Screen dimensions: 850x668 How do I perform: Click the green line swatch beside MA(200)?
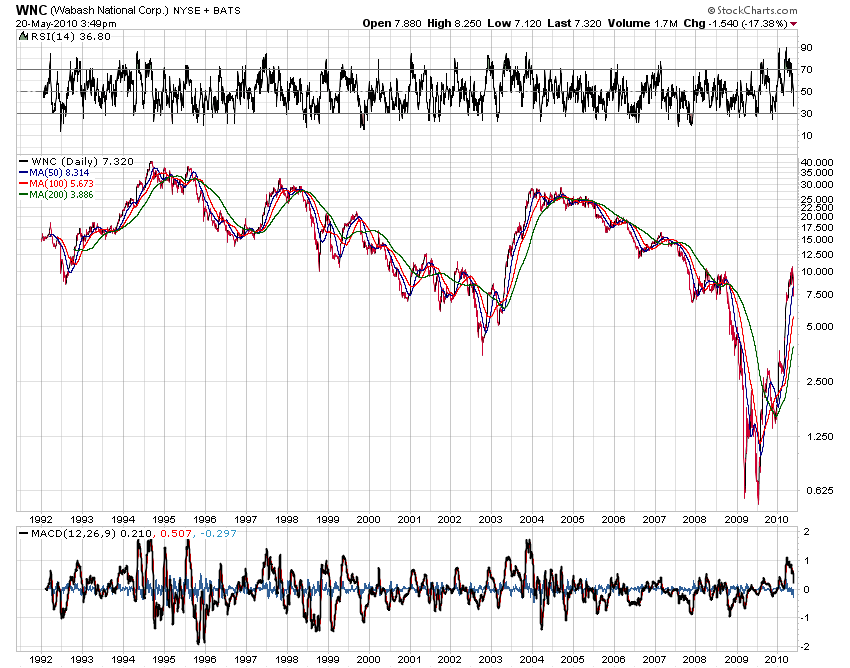(23, 194)
